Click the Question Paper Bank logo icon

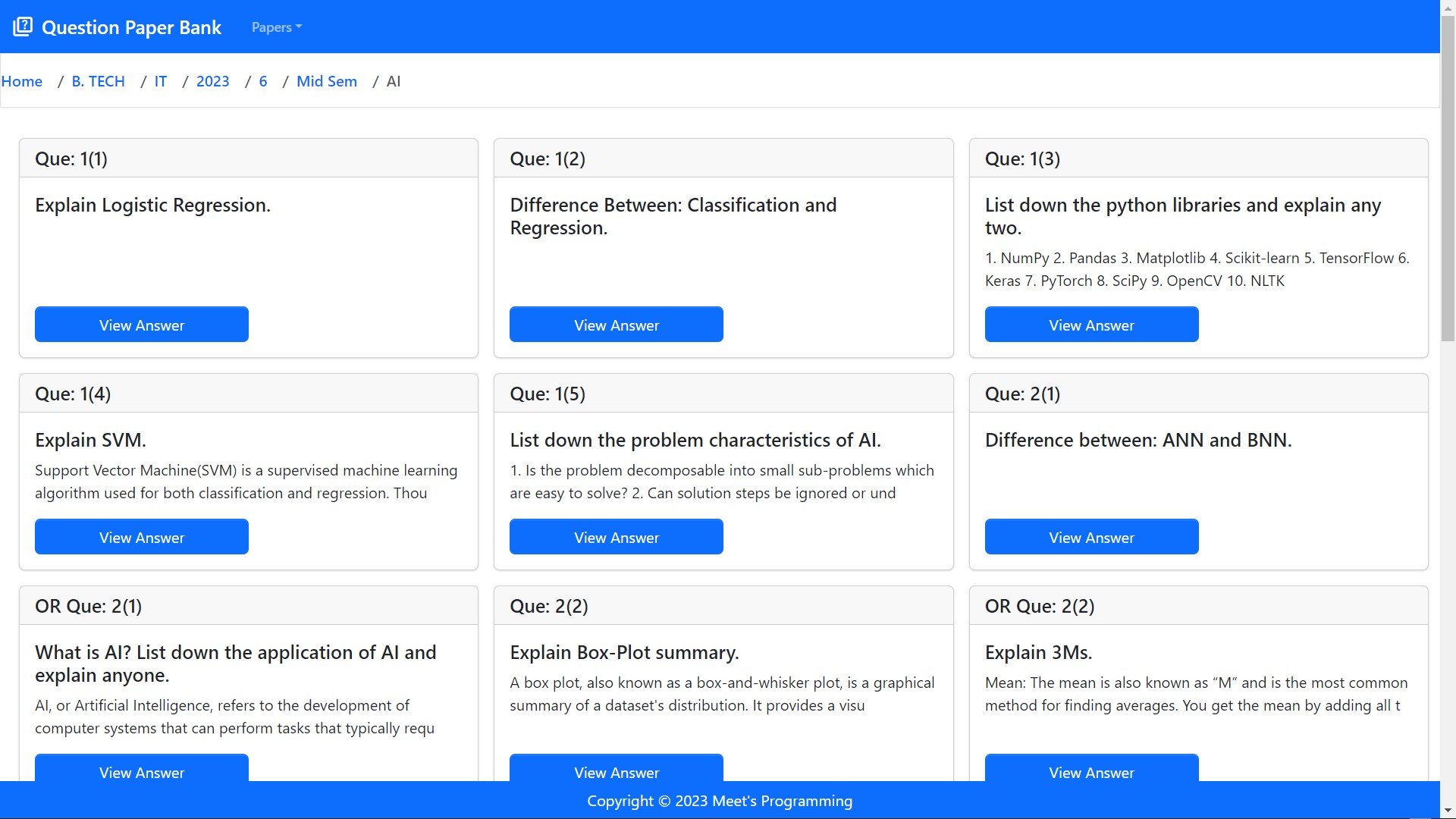pos(23,27)
